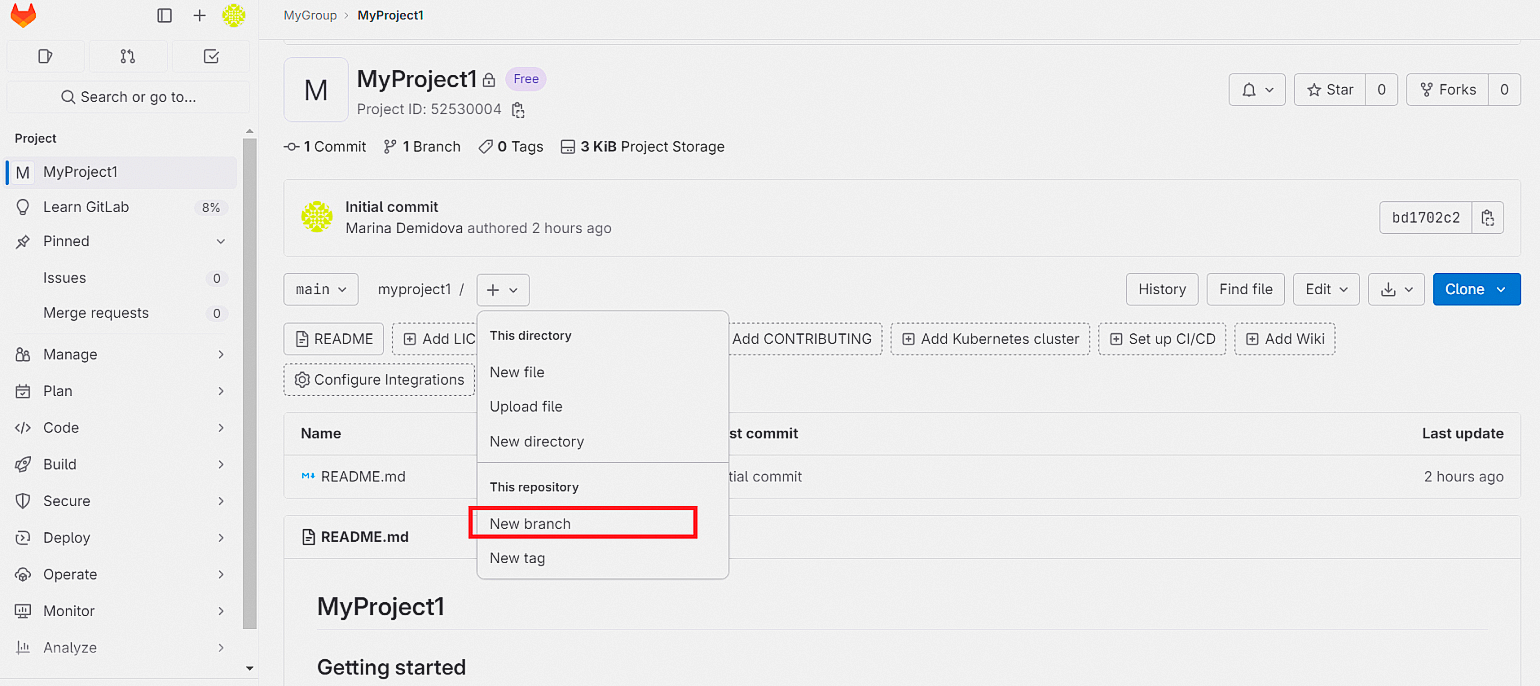
Task: Star the project
Action: pyautogui.click(x=1330, y=90)
